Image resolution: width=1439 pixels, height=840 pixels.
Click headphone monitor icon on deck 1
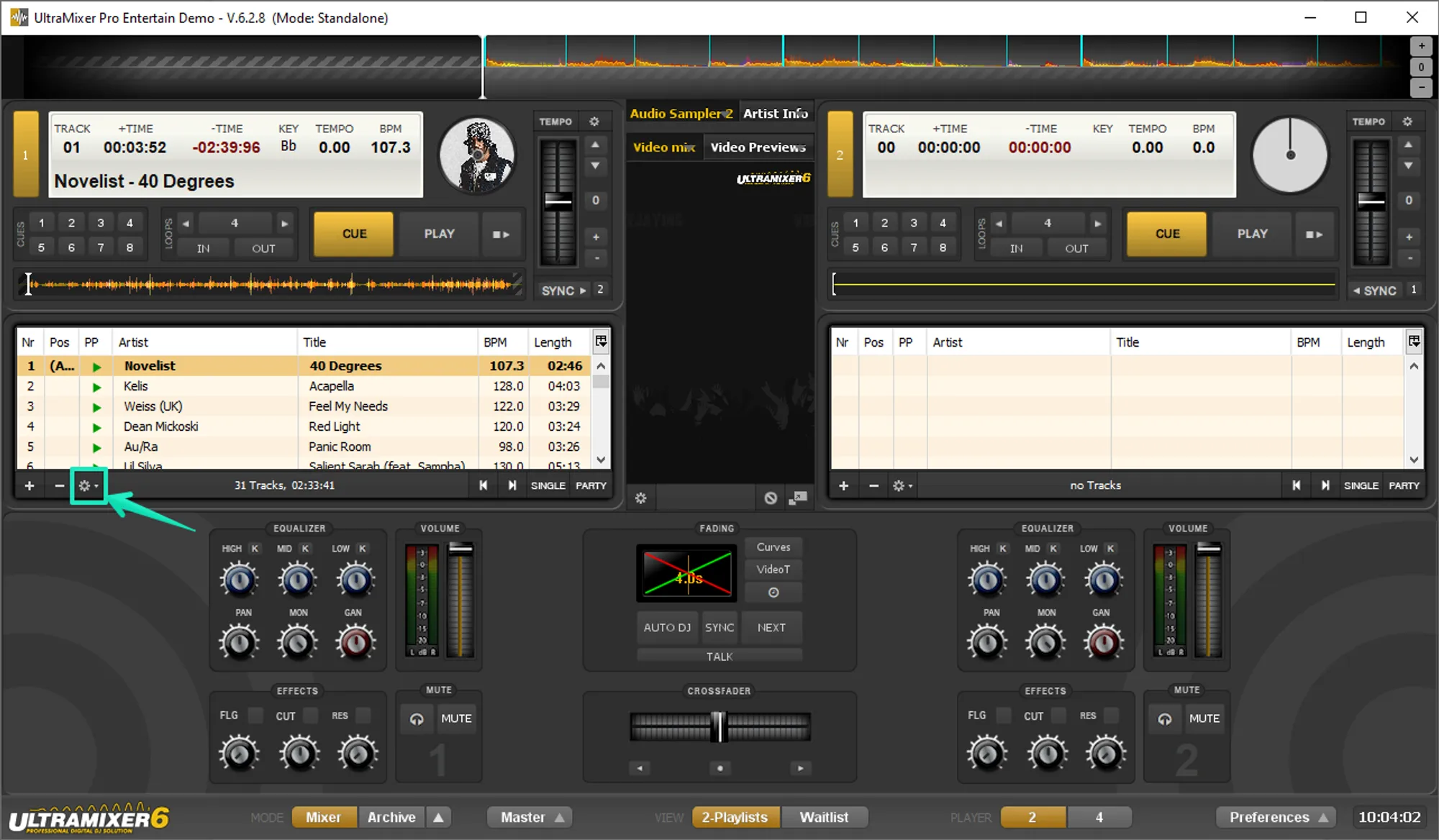[417, 718]
